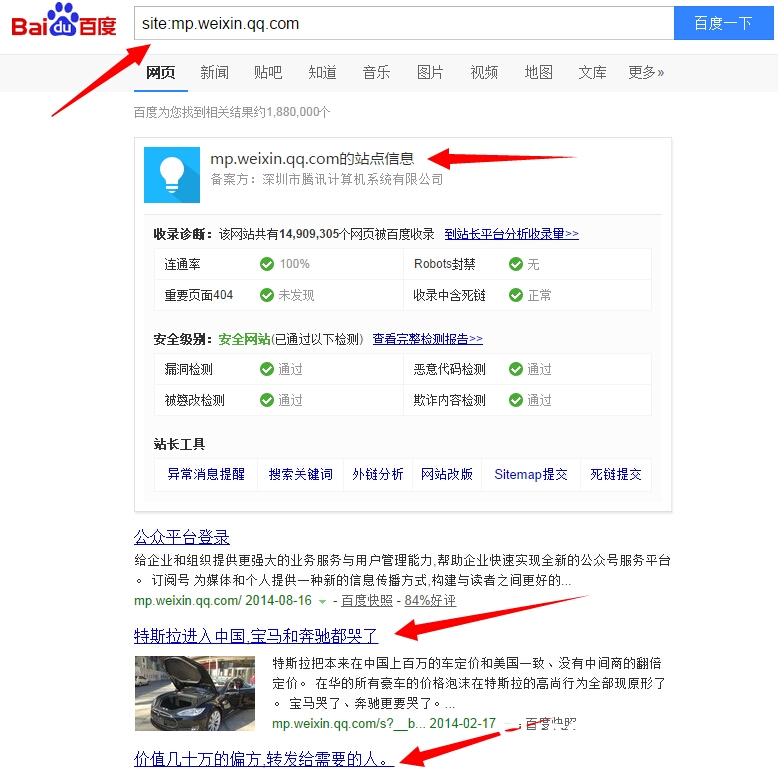Click 网站改版 webmaster tool

(x=447, y=474)
